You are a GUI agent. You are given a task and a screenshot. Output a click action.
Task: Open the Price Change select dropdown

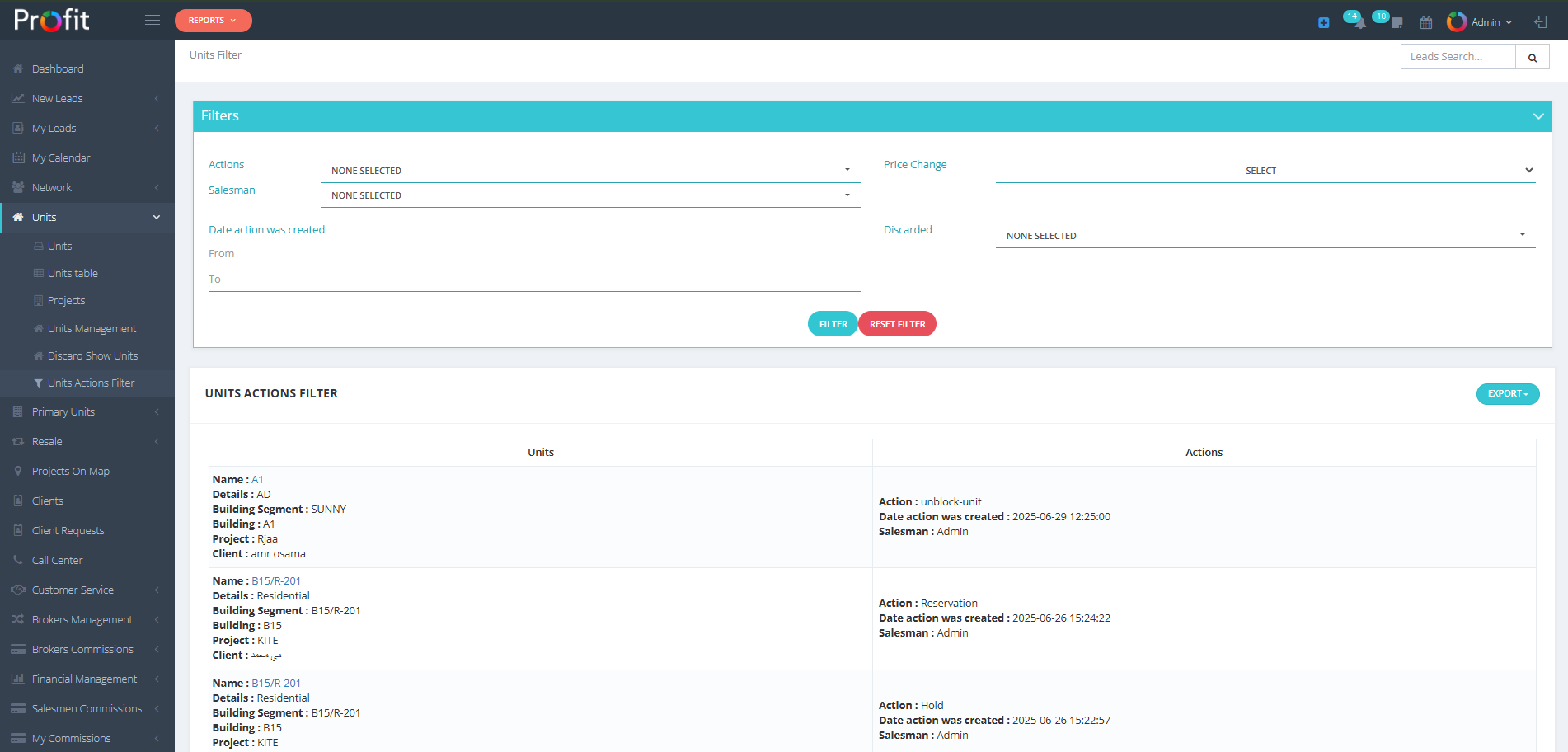click(x=1265, y=171)
